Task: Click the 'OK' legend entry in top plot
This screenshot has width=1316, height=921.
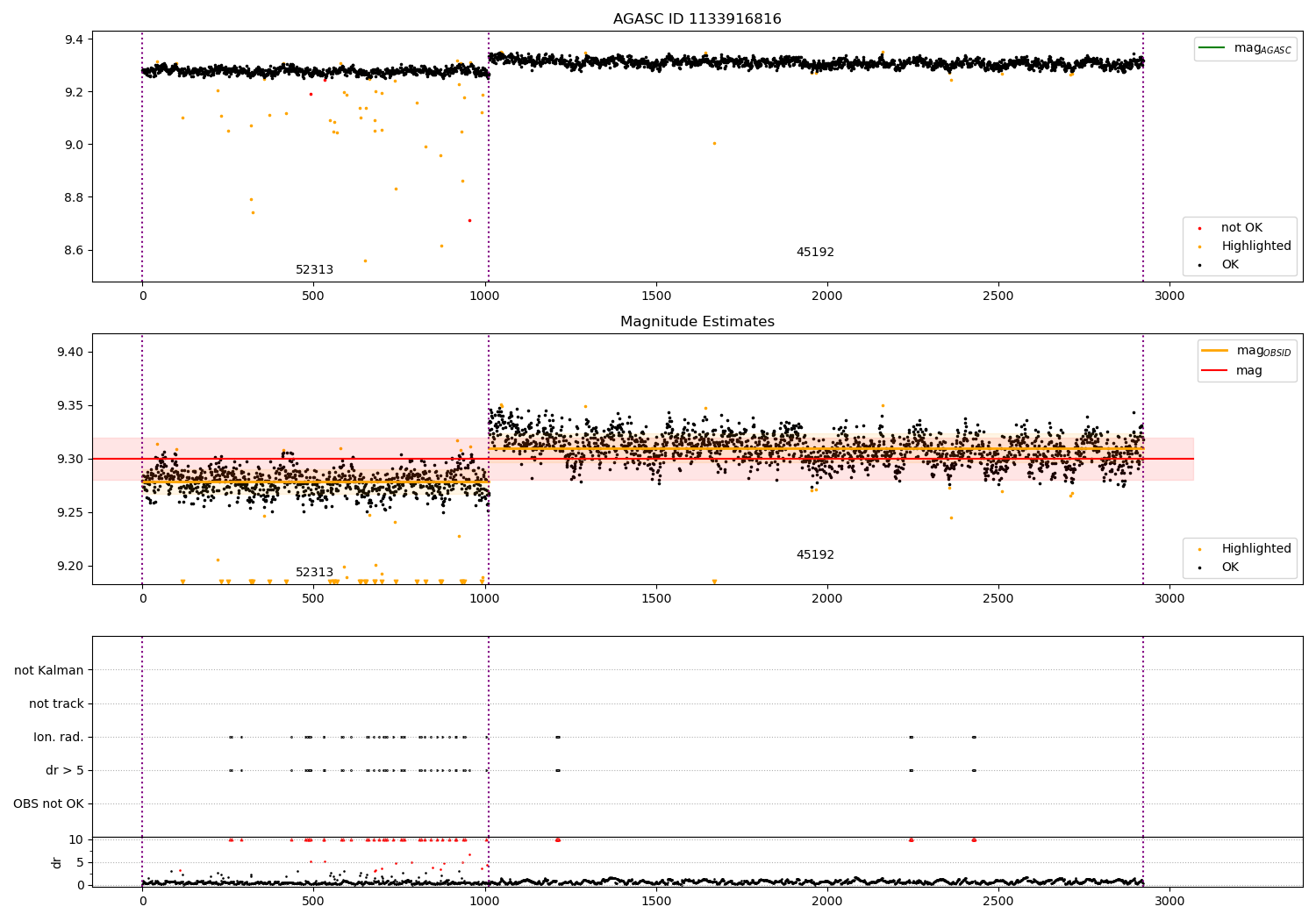Action: click(1219, 265)
